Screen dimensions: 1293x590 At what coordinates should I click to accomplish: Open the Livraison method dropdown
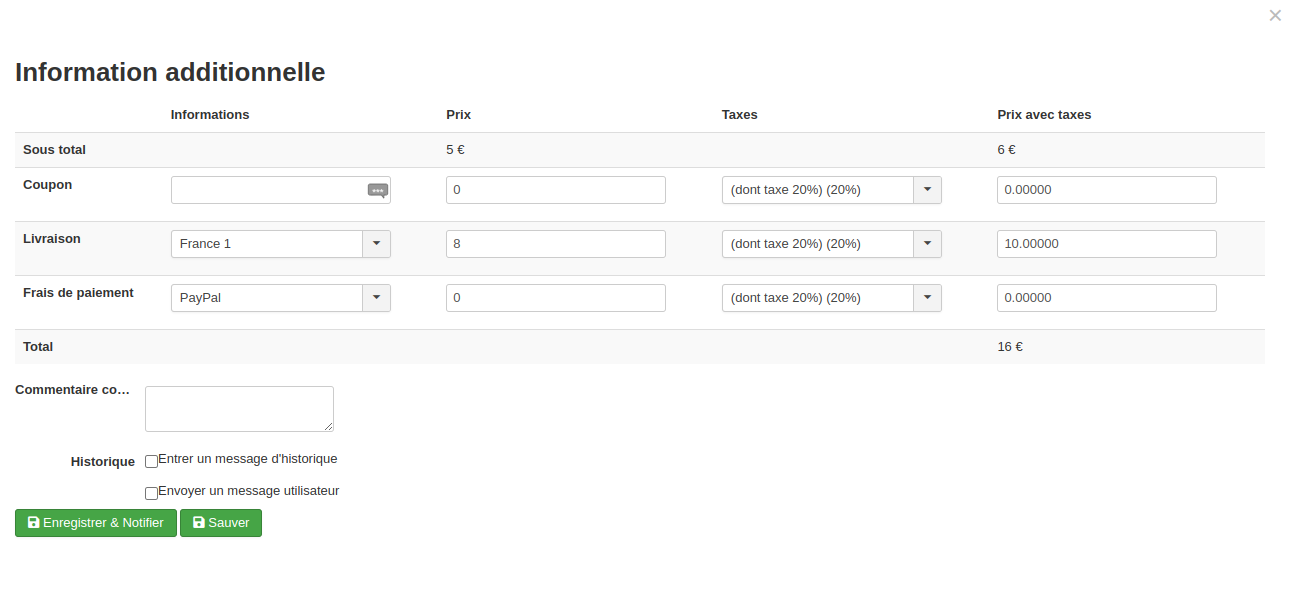coord(376,244)
